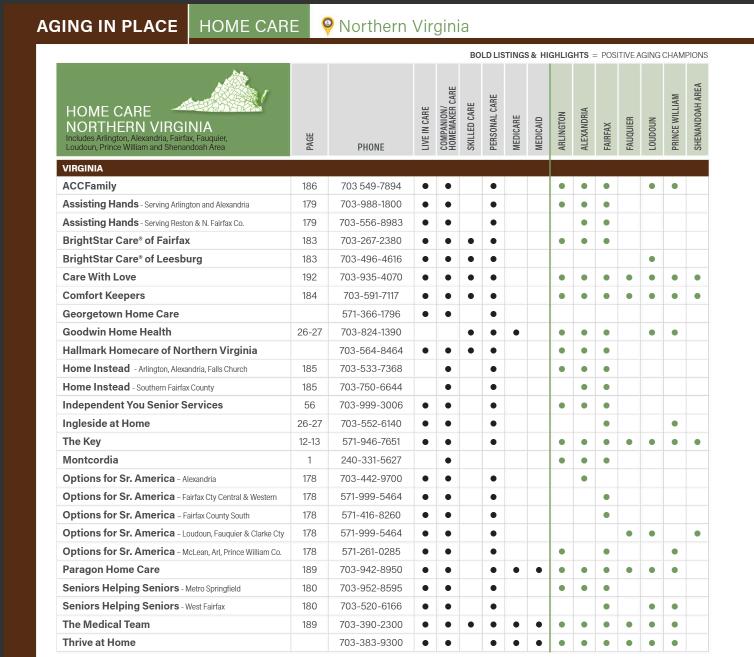Click the Alexandria dot for Options Alexandria row
Image resolution: width=754 pixels, height=657 pixels.
[x=584, y=479]
